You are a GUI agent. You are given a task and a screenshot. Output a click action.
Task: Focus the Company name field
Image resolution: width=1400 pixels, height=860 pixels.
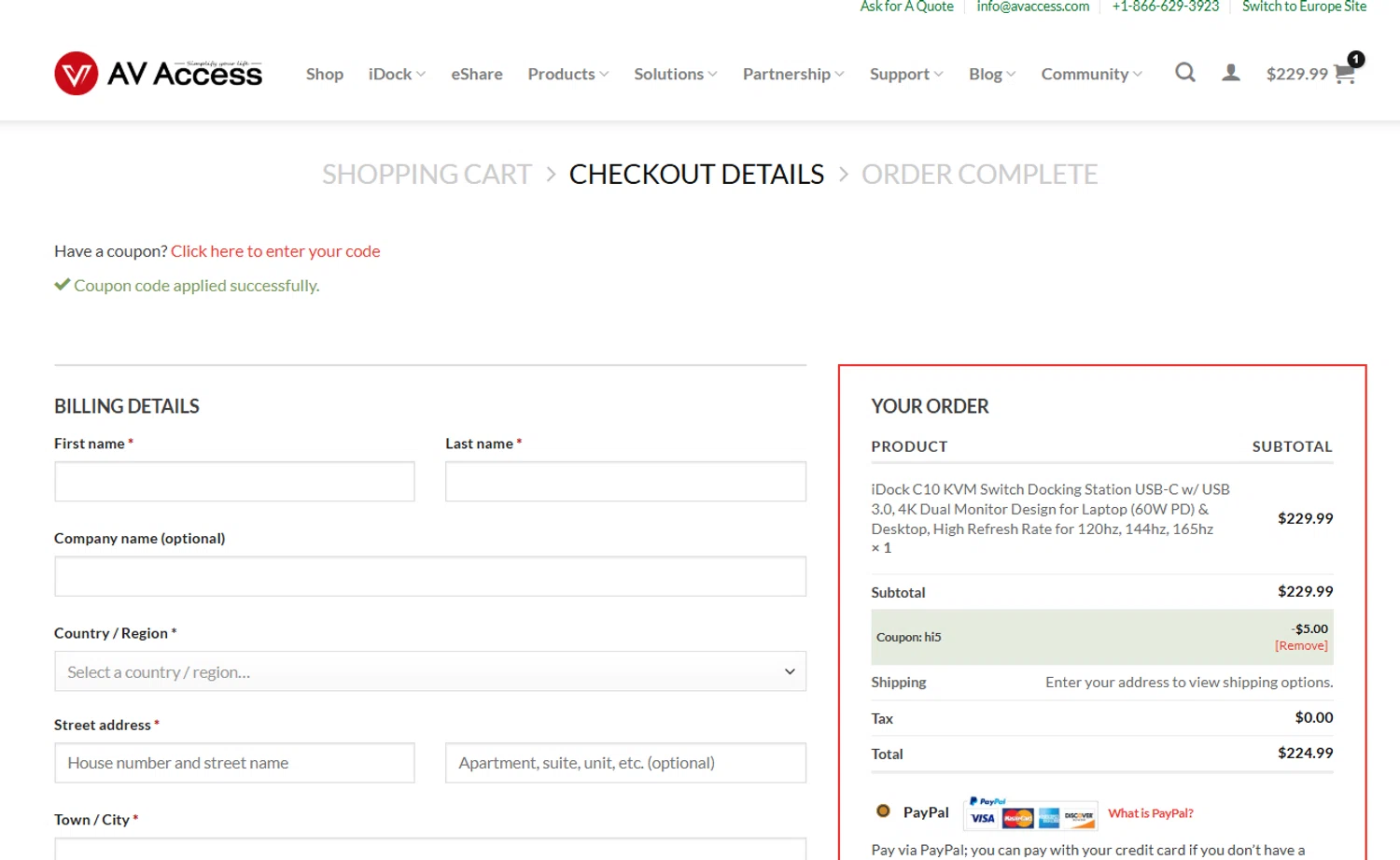(430, 576)
